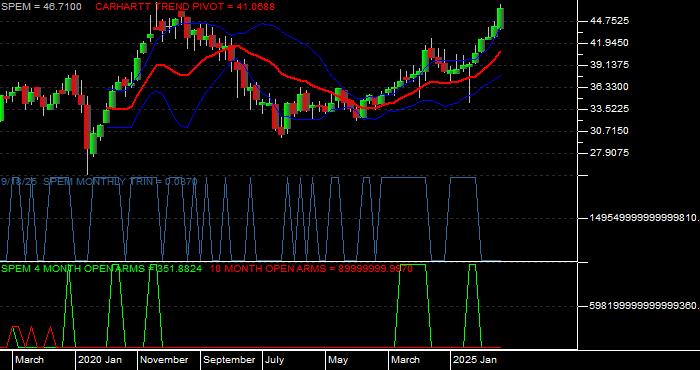The image size is (700, 370).
Task: Pick the 33.5225 price axis value
Action: coord(609,109)
